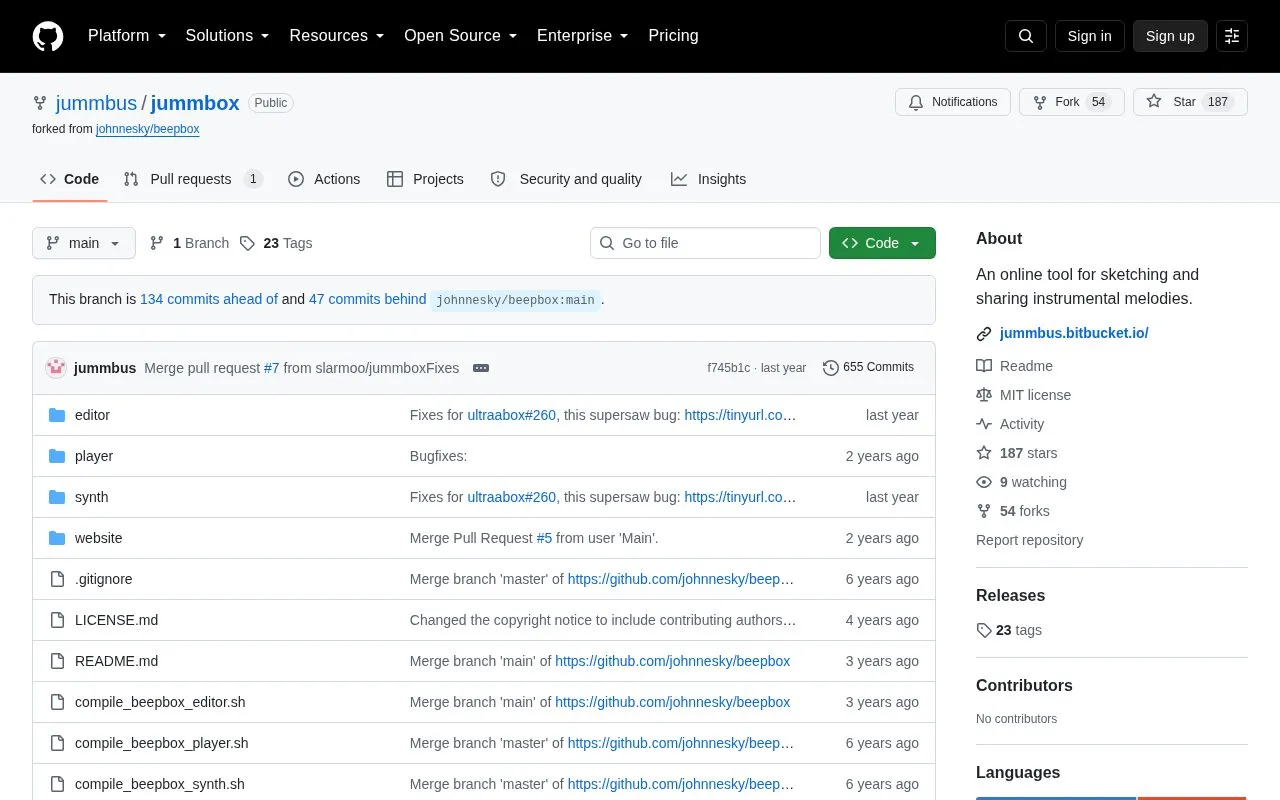Click the website folder icon

tap(57, 538)
